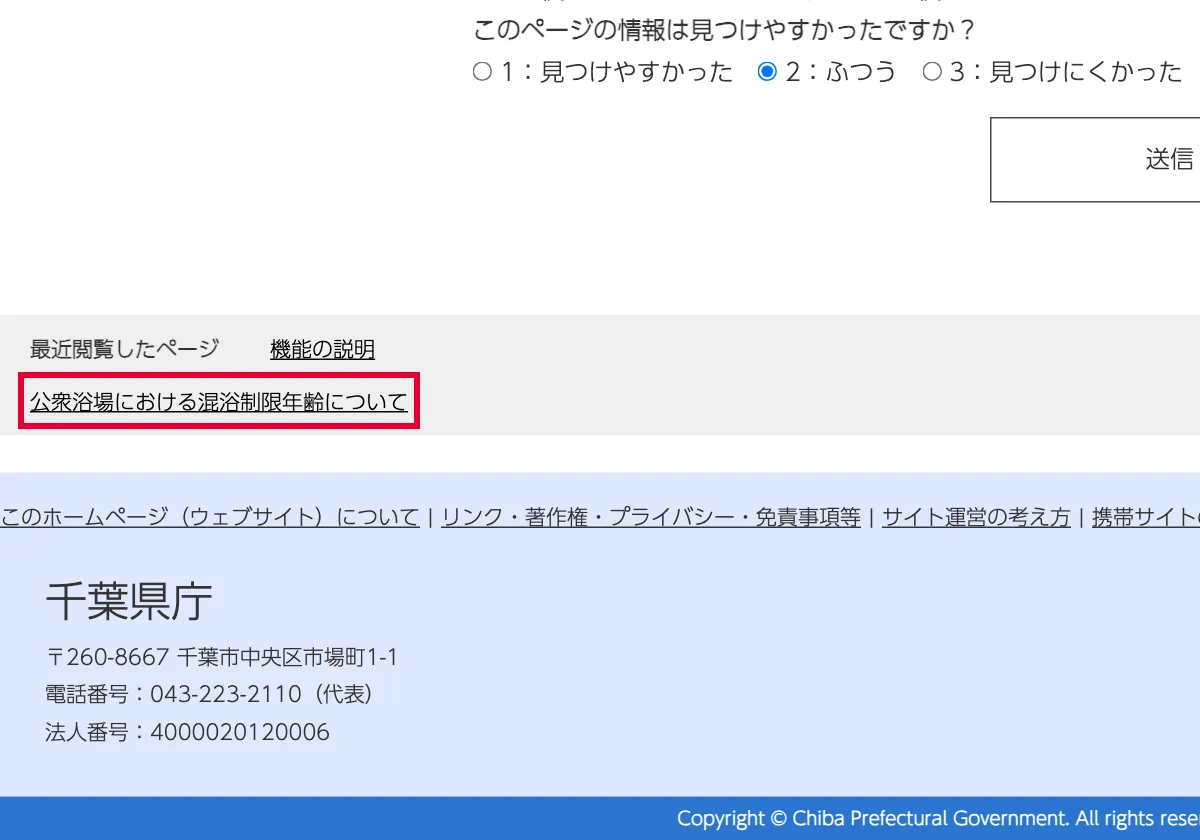The height and width of the screenshot is (840, 1200).
Task: Open 公衆浴場における混浴制限年齢について link
Action: (219, 402)
